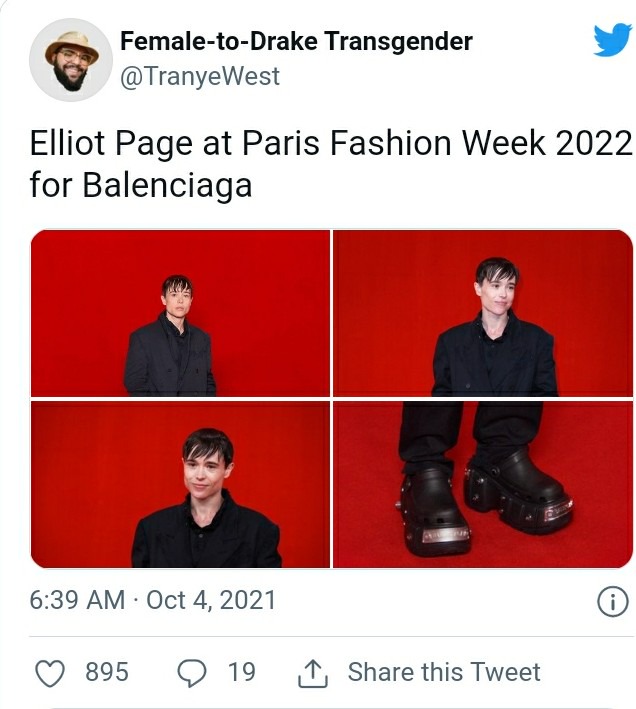Click the Elliot Page name in tweet text

[112, 143]
